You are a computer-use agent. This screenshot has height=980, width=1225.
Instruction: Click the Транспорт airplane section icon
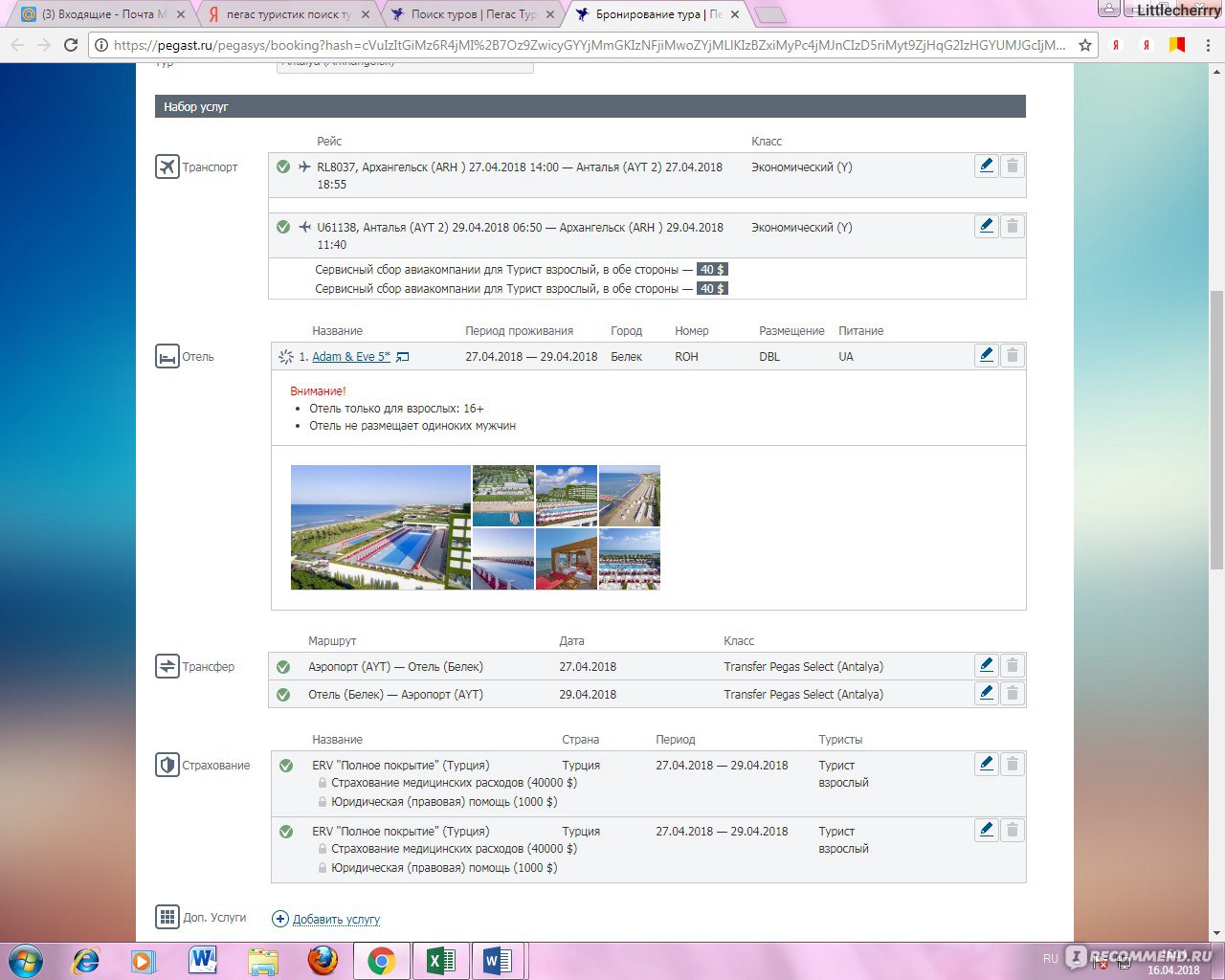(x=167, y=167)
